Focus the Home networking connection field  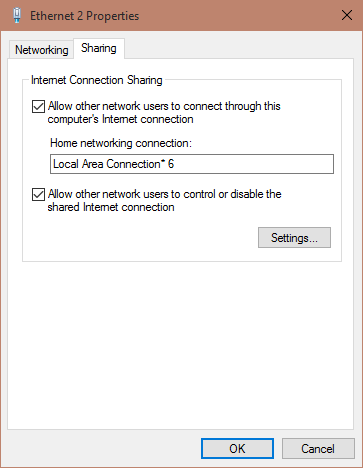[x=192, y=164]
